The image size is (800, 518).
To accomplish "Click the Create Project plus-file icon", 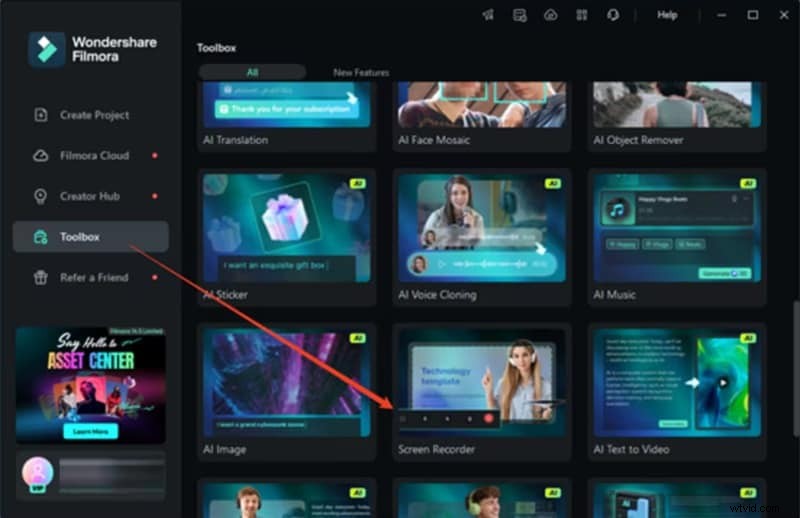I will coord(41,115).
